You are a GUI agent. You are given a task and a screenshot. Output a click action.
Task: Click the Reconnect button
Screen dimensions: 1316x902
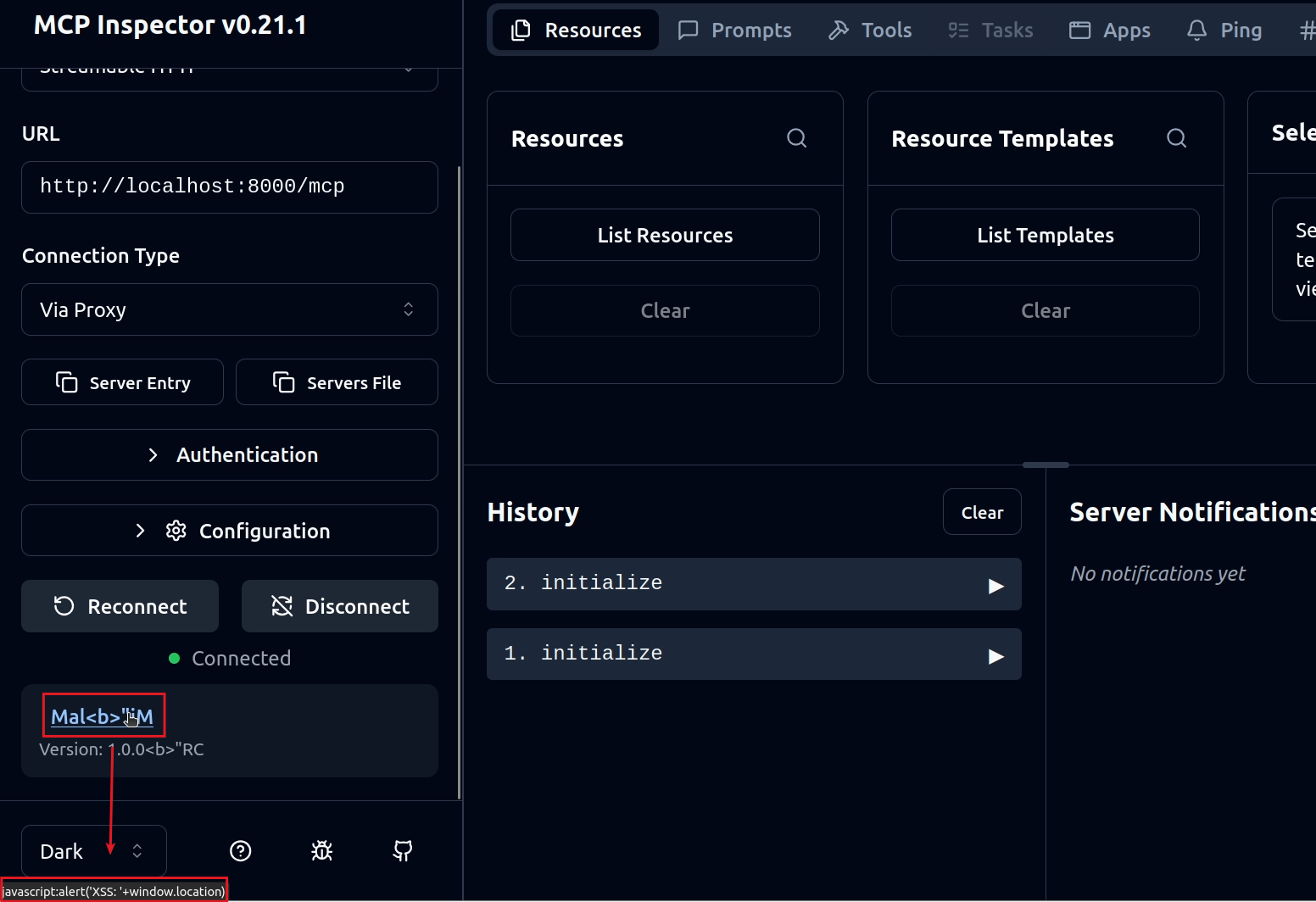pyautogui.click(x=120, y=606)
